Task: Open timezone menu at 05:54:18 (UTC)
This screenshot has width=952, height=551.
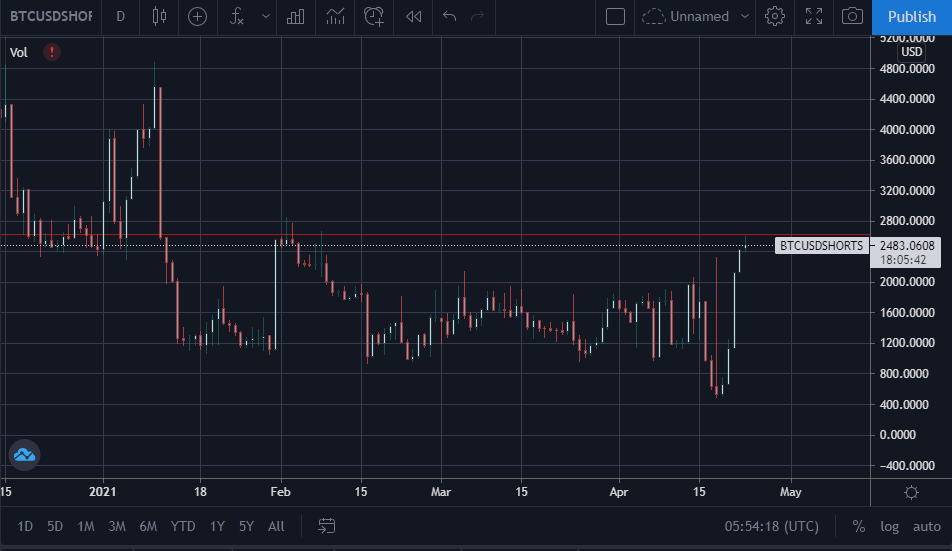Action: [771, 526]
